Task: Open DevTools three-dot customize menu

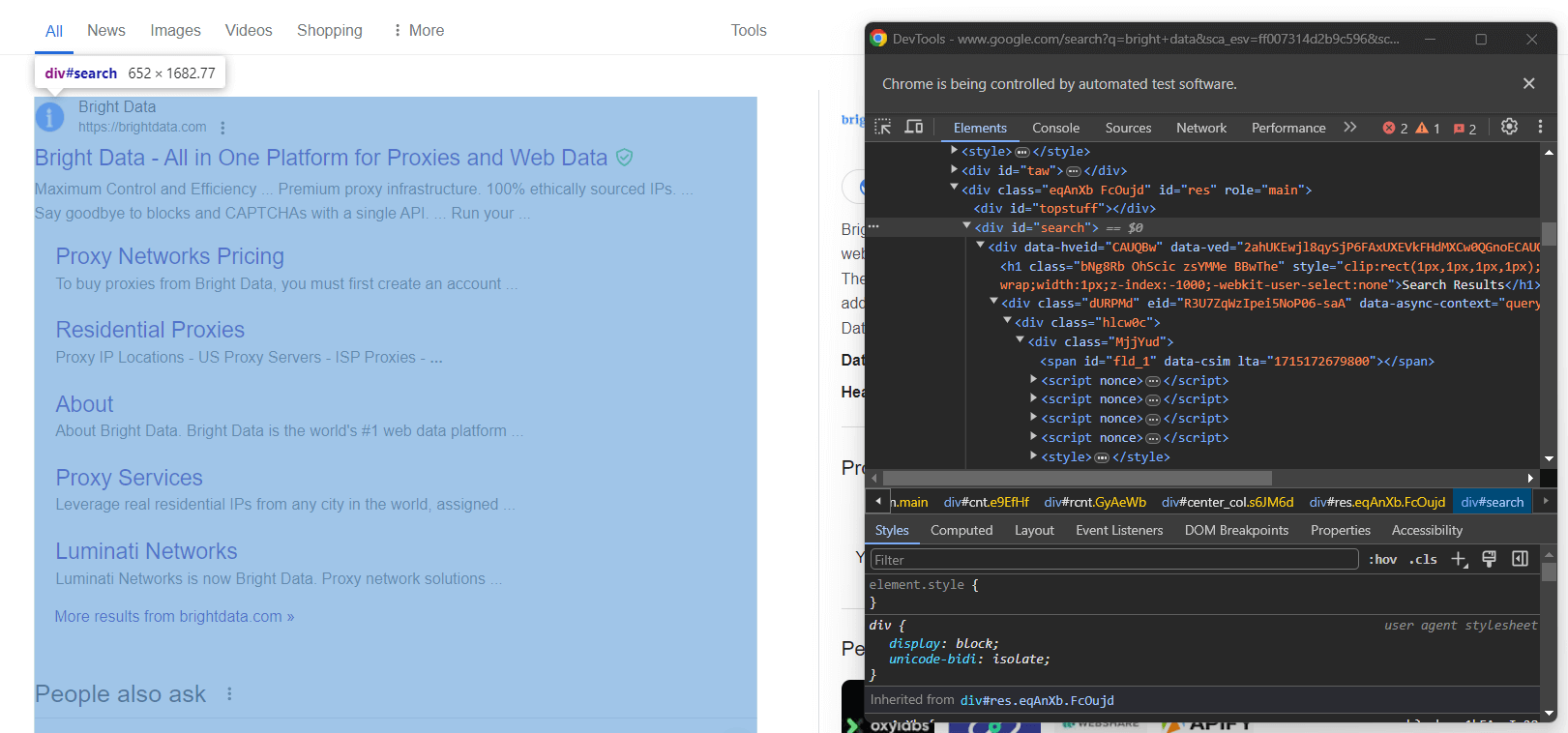Action: coord(1540,127)
